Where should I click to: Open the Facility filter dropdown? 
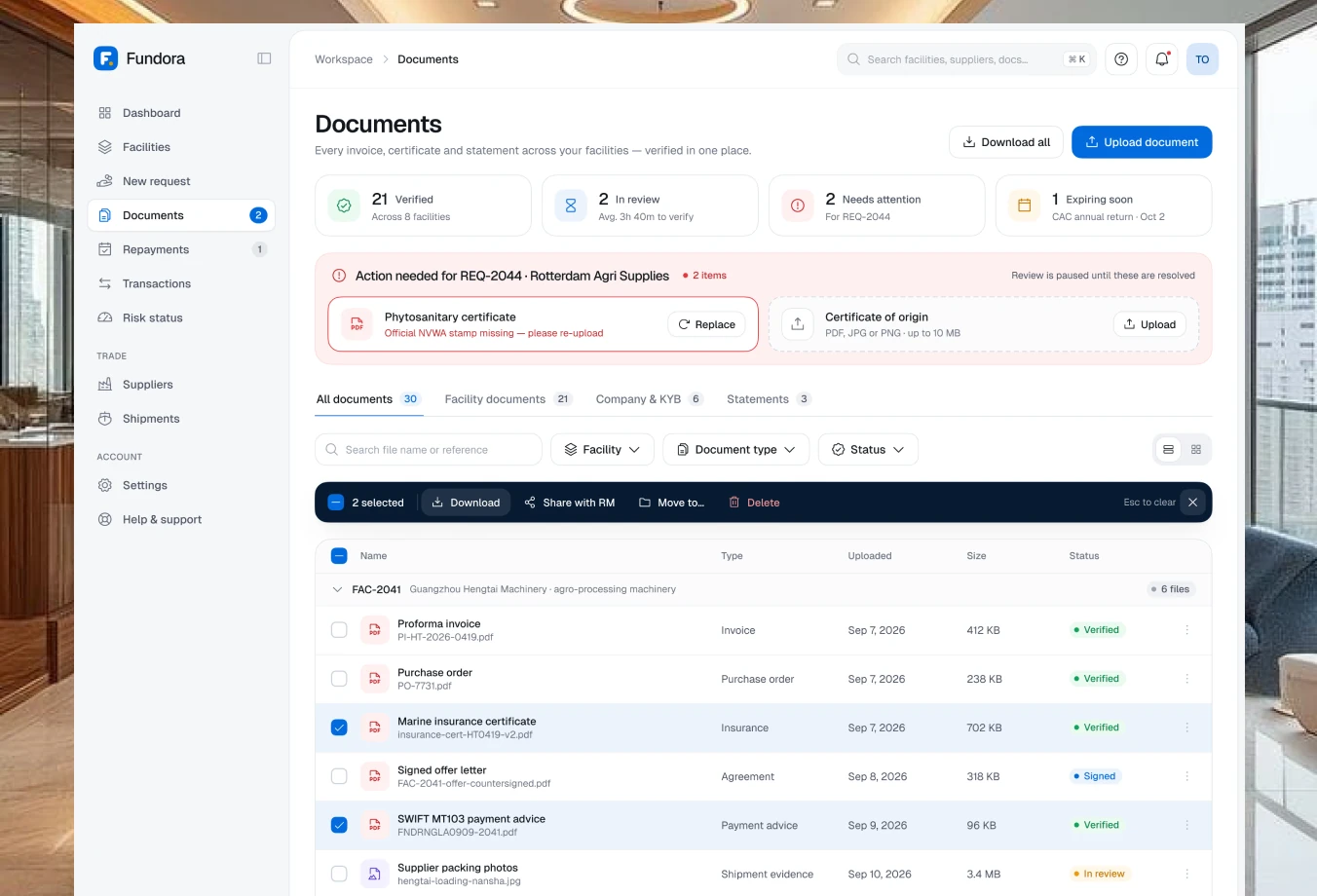point(602,450)
